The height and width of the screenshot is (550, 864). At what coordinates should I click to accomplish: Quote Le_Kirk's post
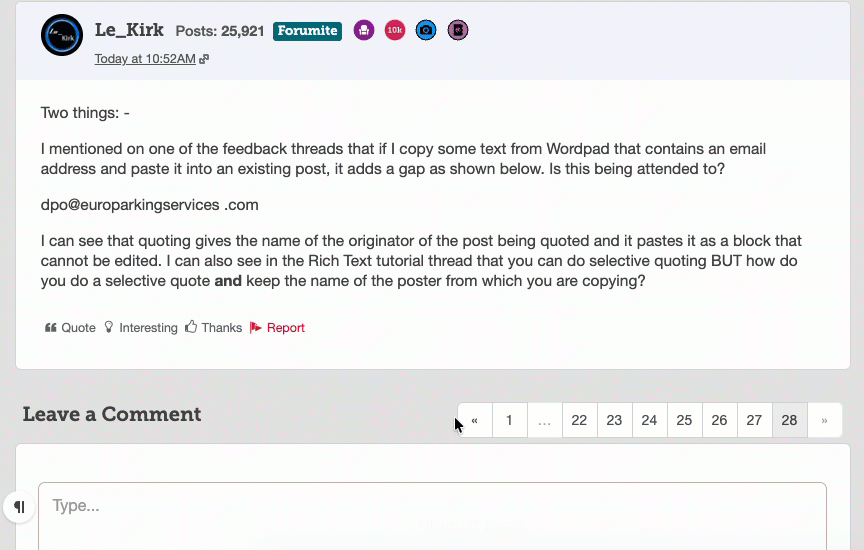click(70, 328)
